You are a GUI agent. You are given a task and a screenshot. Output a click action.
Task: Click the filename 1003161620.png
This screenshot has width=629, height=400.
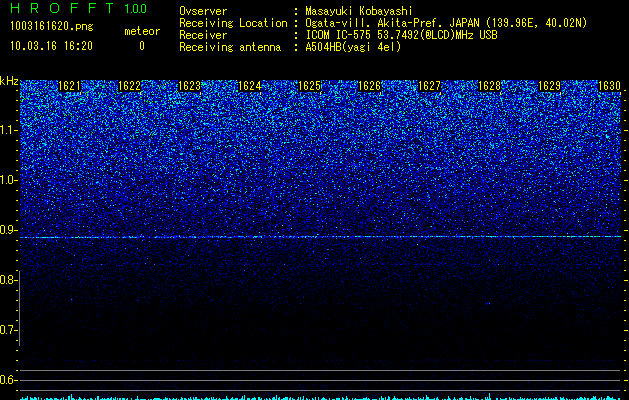tap(52, 26)
